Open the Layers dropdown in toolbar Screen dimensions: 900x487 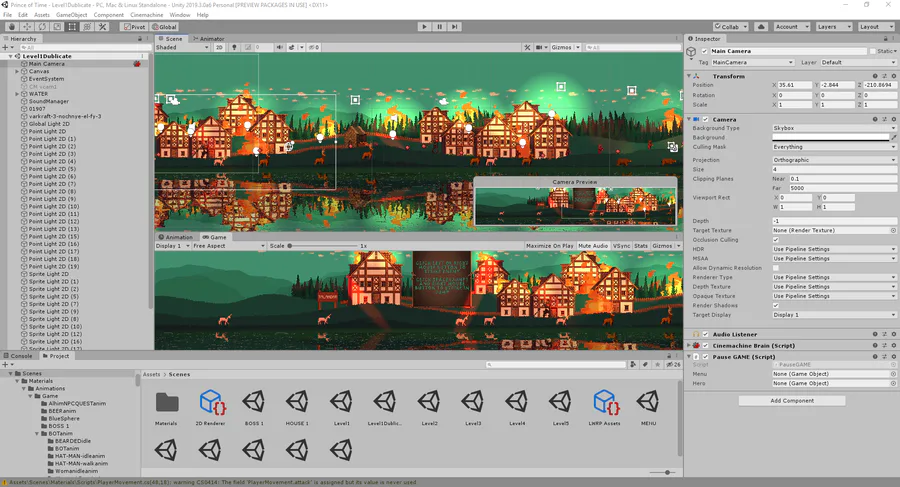point(833,26)
